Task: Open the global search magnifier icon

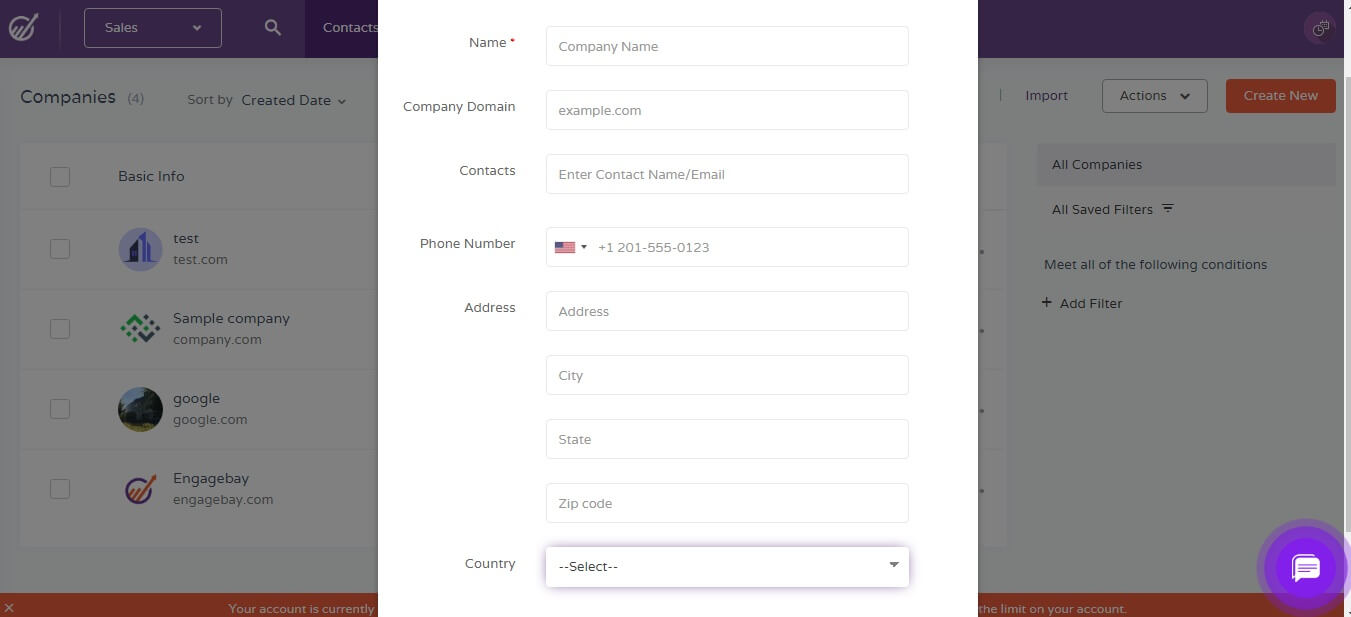Action: coord(271,27)
